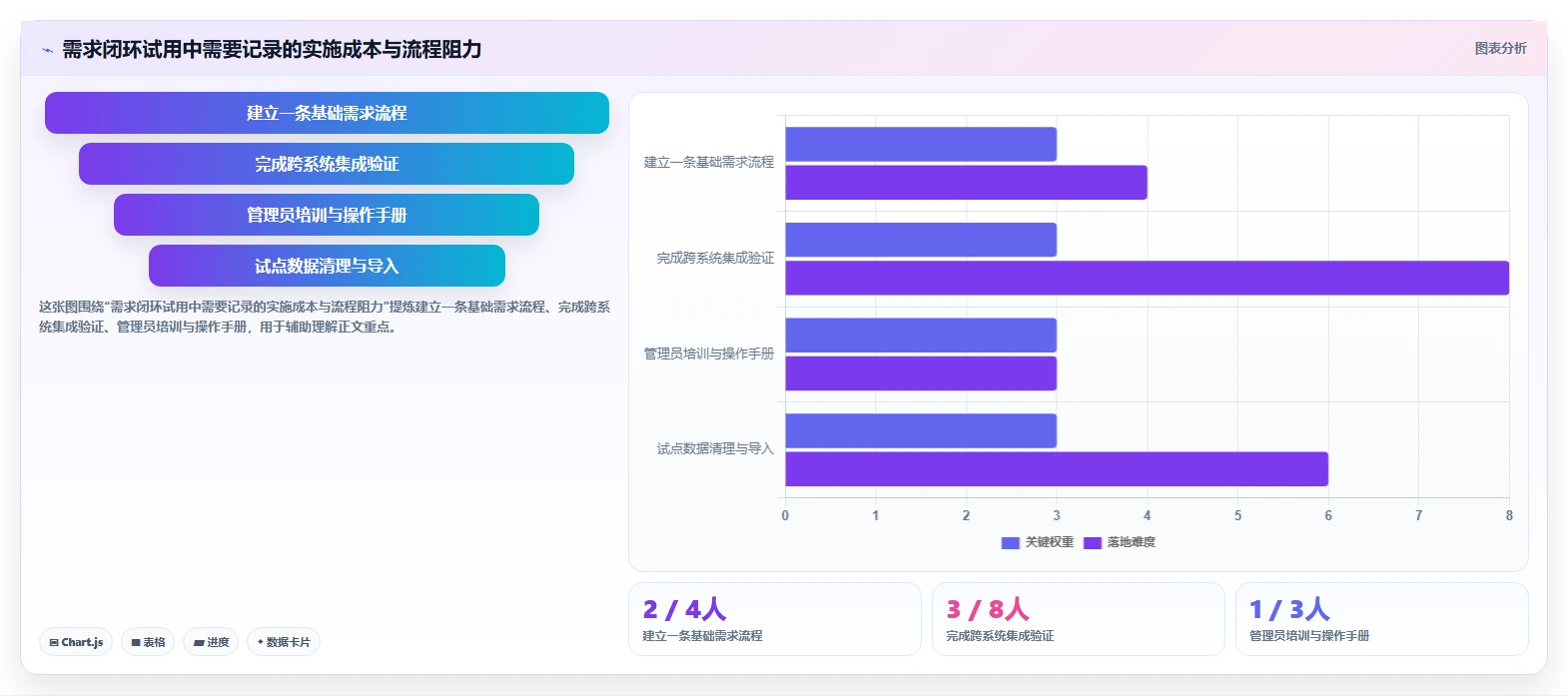This screenshot has height=696, width=1568.
Task: Toggle the 关键权重 legend item
Action: (1038, 542)
